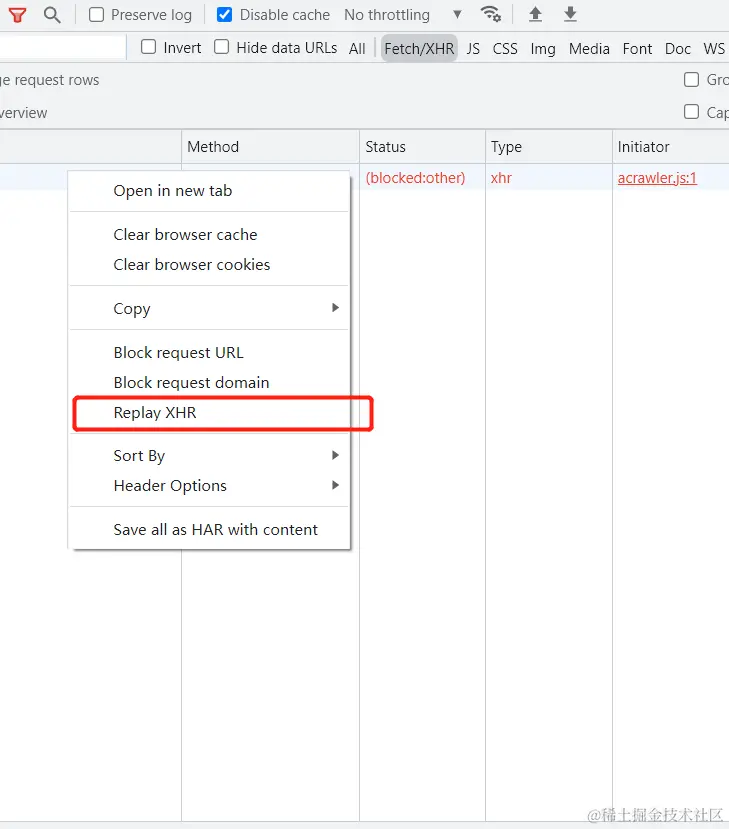Screen dimensions: 729x829
Task: Choose Save all as HAR with content
Action: pyautogui.click(x=209, y=529)
